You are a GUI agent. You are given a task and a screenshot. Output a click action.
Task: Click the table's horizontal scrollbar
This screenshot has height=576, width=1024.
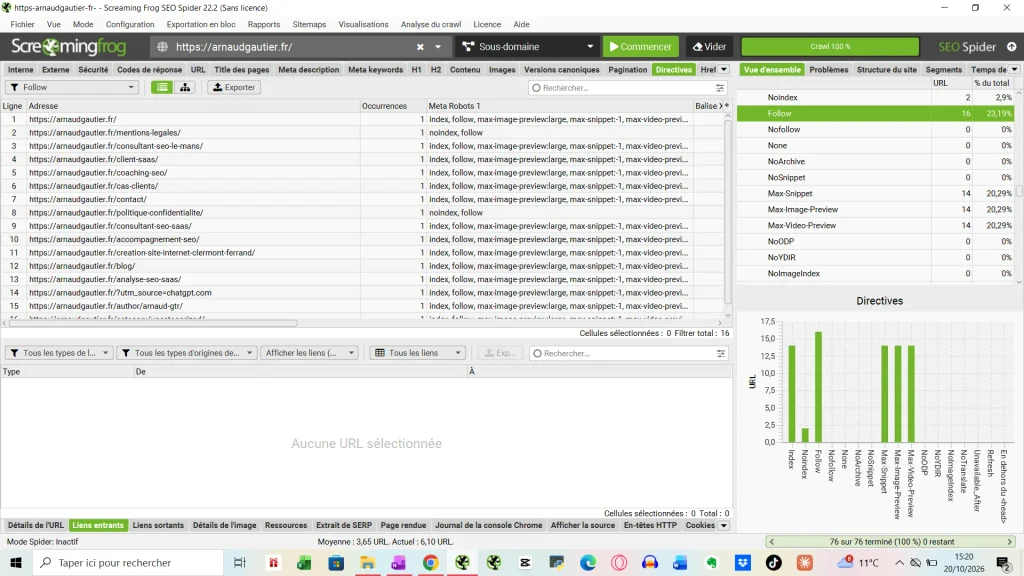[153, 323]
